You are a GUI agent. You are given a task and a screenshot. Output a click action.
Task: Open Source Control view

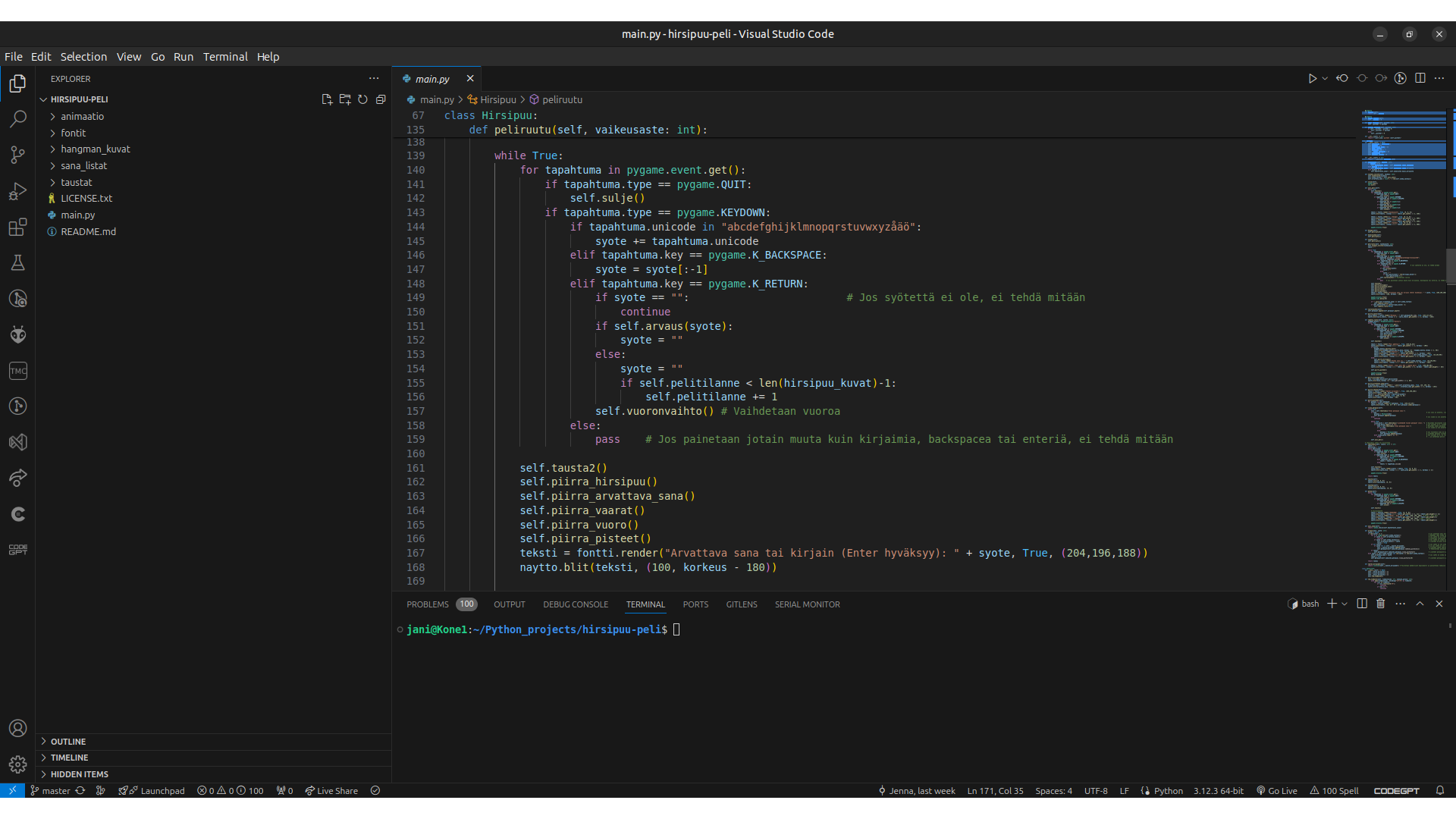click(x=17, y=155)
